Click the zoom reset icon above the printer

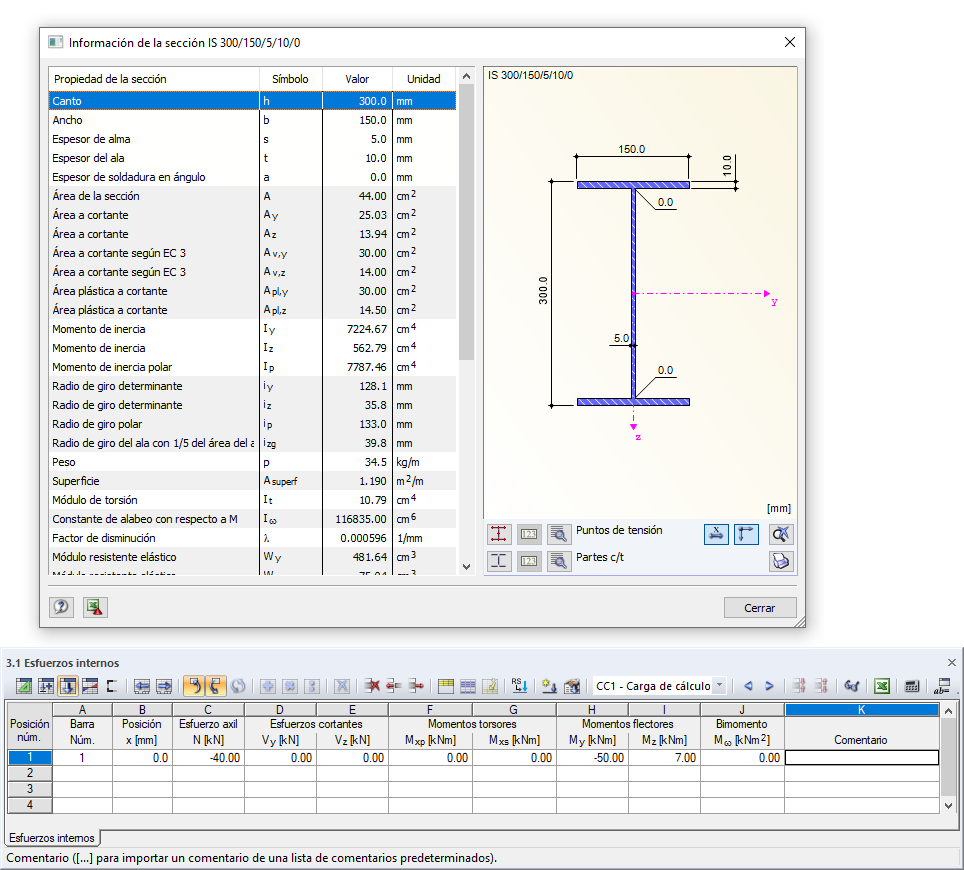tap(781, 534)
